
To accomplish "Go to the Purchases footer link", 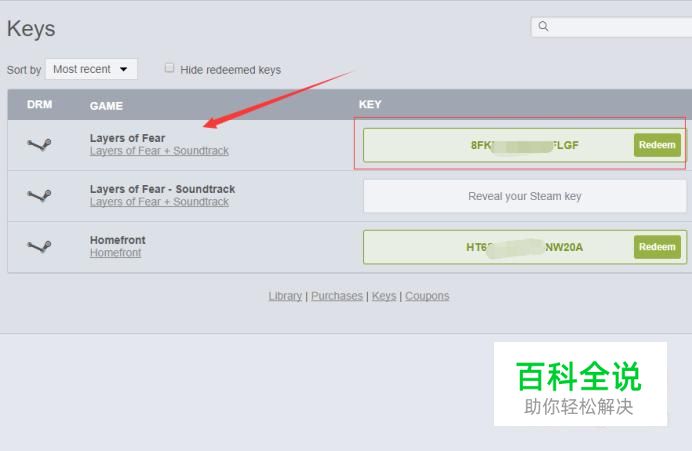I will tap(337, 296).
